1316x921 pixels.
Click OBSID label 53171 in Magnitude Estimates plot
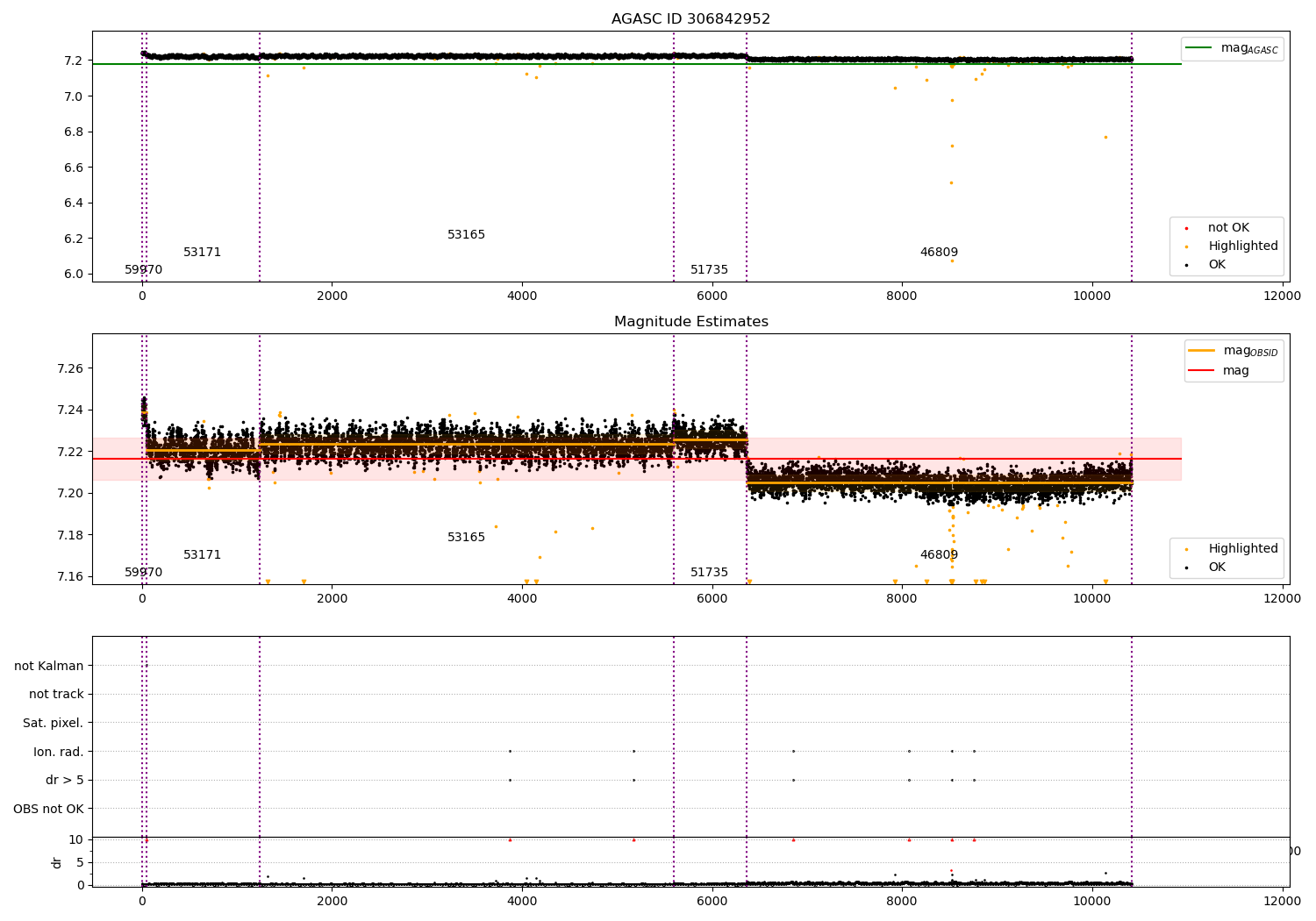(x=202, y=555)
